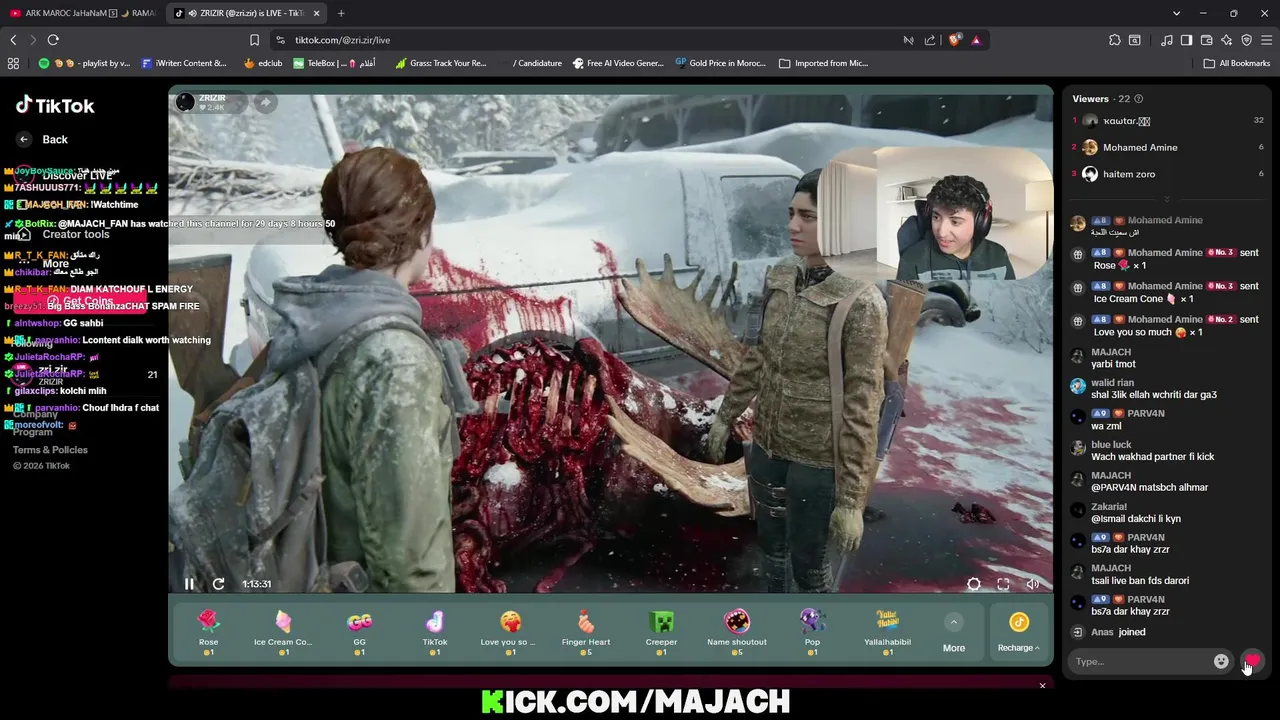
Task: Click the streamer ZRIZIR avatar in player
Action: point(185,102)
